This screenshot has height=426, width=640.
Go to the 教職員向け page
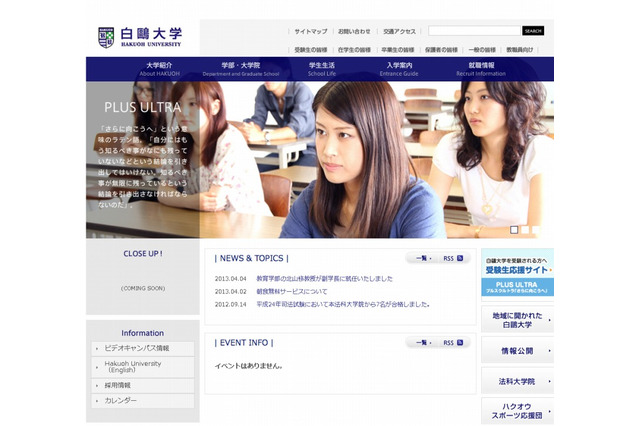pyautogui.click(x=520, y=50)
